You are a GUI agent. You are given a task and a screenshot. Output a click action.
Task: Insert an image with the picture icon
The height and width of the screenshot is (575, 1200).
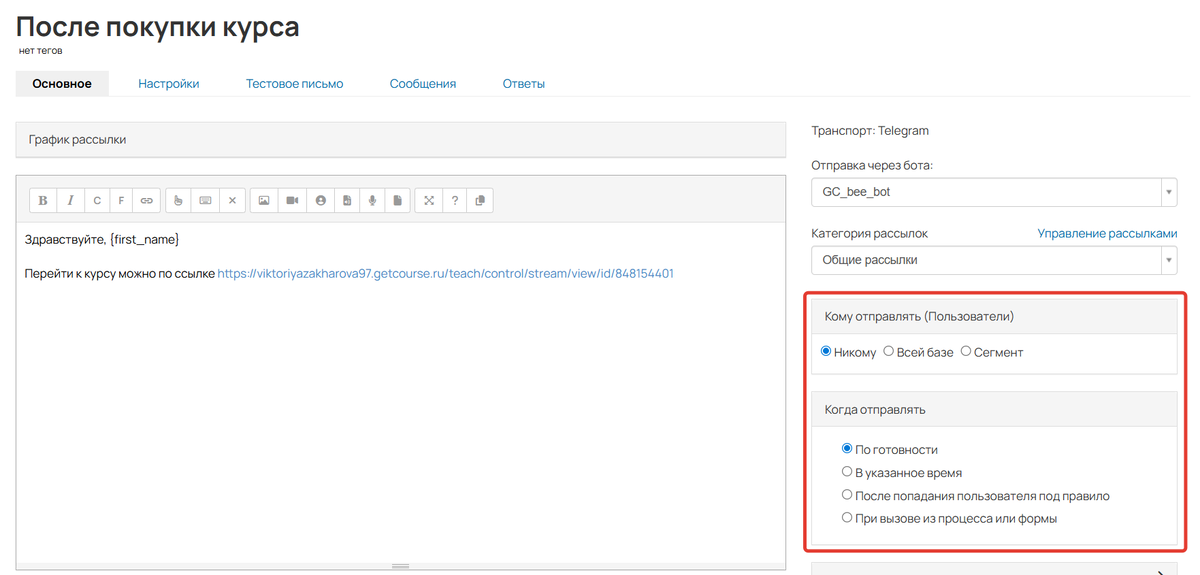(264, 200)
